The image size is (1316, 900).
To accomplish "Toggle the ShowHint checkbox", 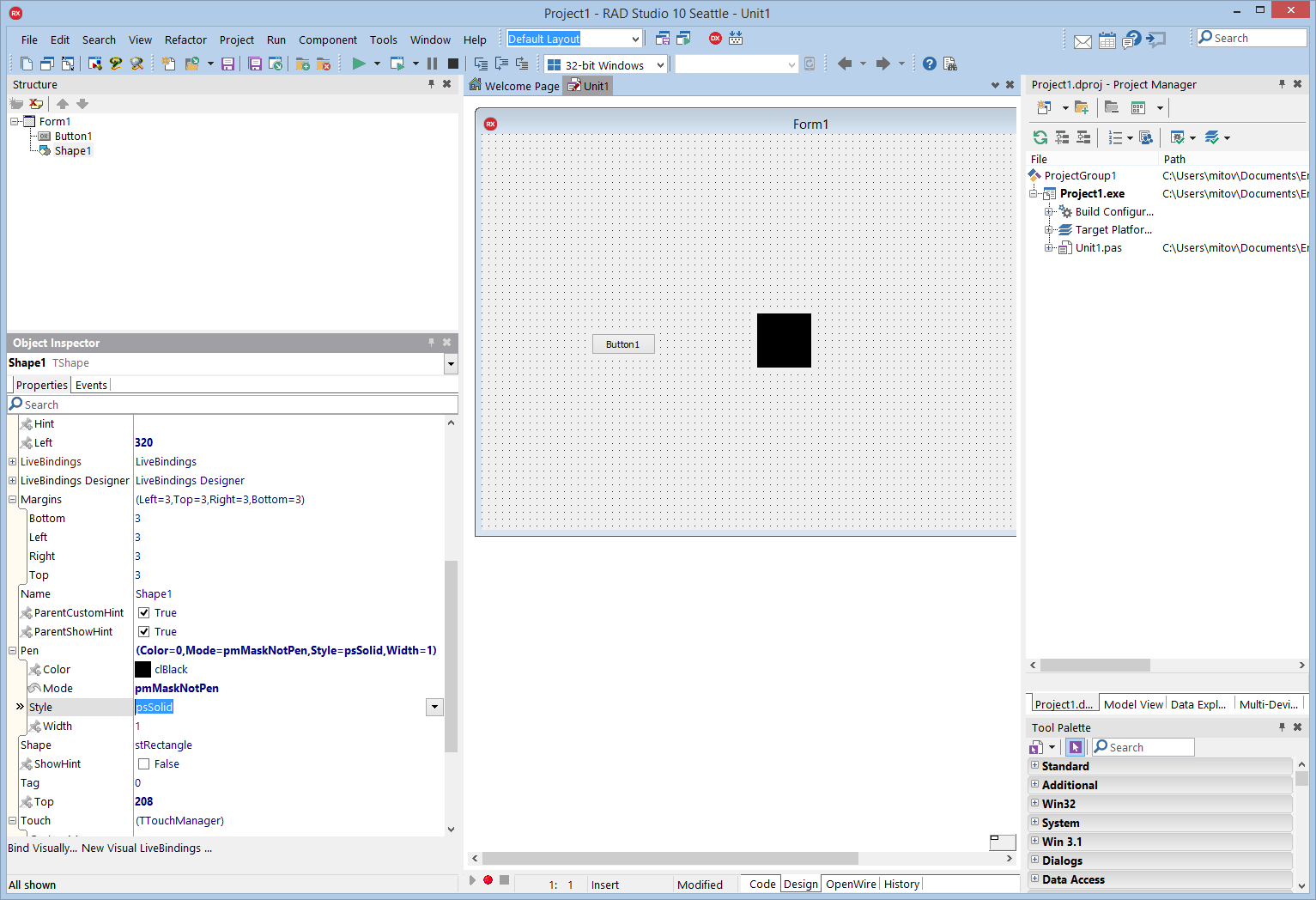I will click(144, 764).
